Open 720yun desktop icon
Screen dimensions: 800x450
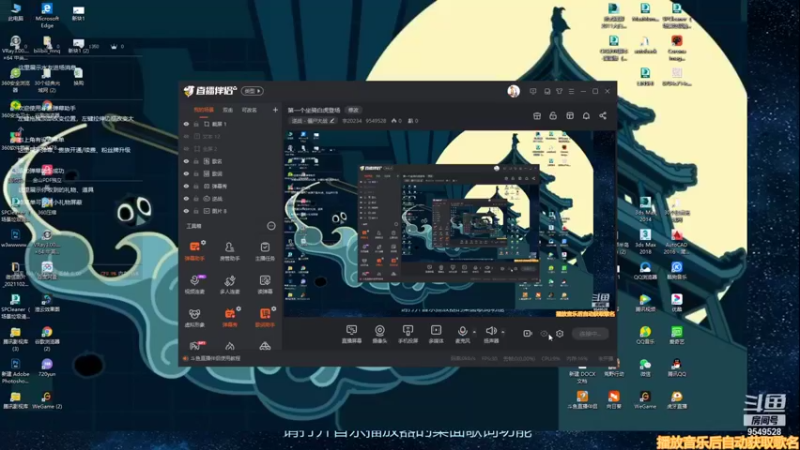[47, 367]
